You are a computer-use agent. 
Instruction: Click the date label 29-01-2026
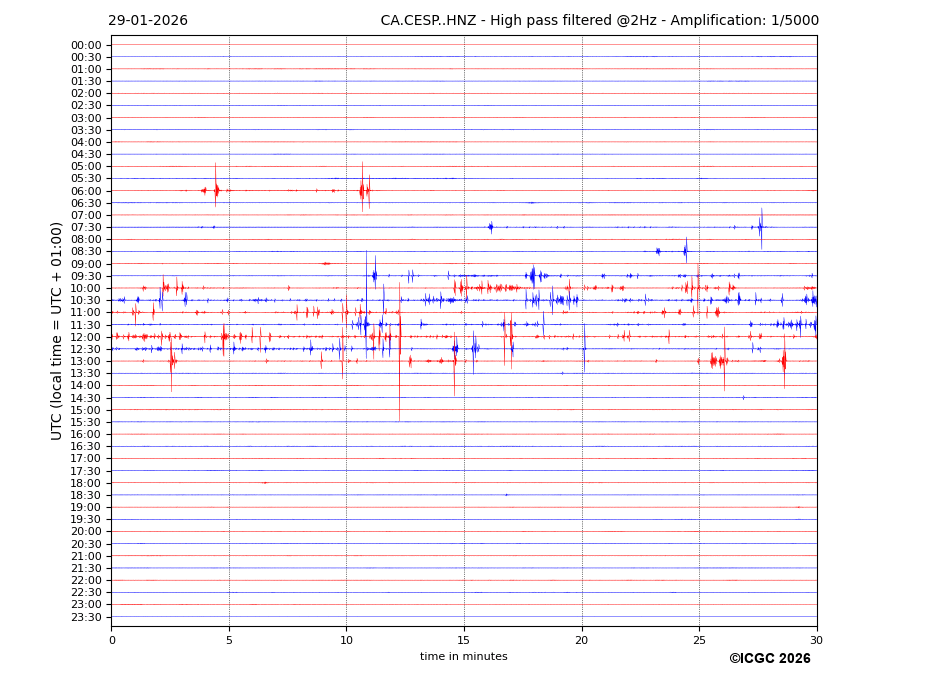[148, 21]
